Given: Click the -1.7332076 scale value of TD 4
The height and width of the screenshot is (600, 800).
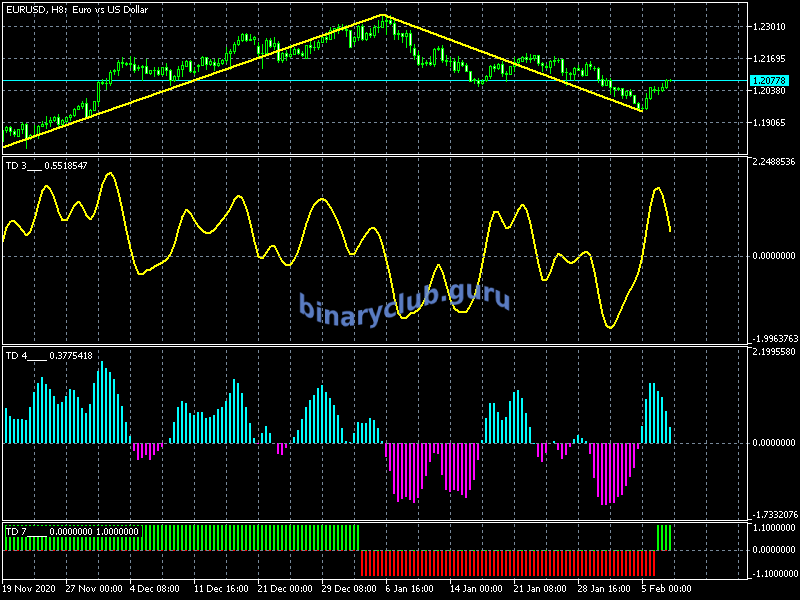Looking at the screenshot, I should [773, 514].
